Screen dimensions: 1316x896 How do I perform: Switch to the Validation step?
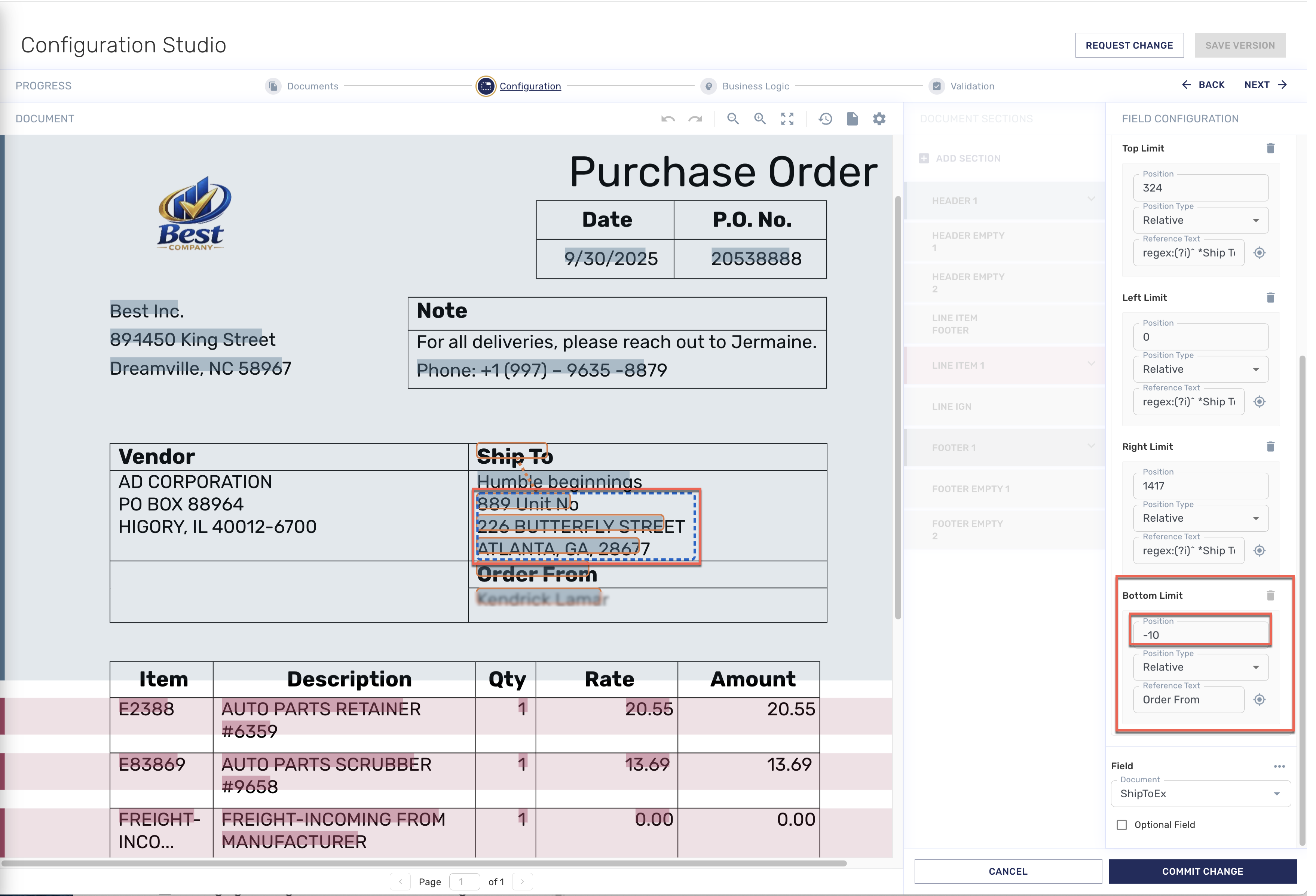coord(972,86)
